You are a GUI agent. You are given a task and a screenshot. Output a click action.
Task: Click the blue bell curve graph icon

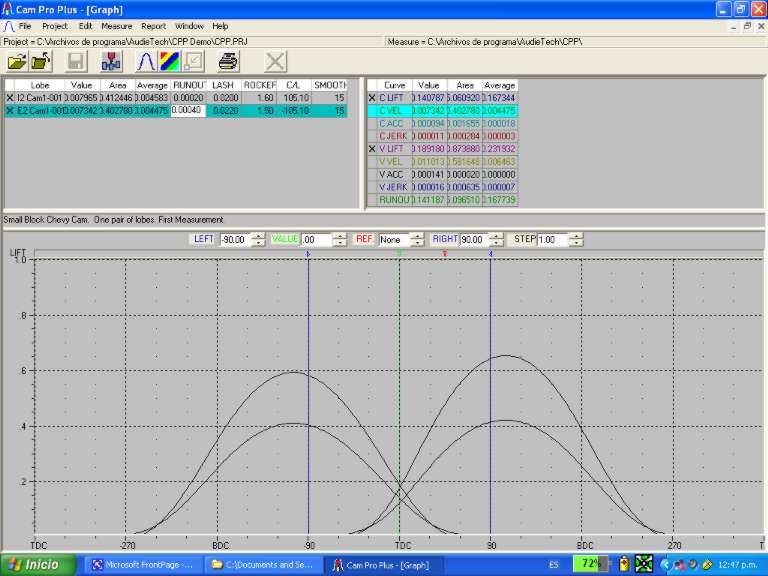[145, 62]
